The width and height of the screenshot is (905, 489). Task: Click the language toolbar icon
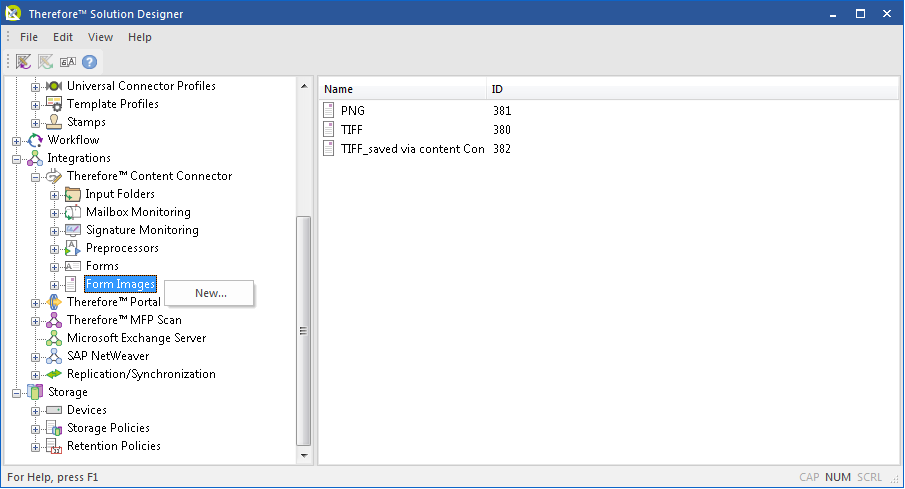pyautogui.click(x=68, y=62)
